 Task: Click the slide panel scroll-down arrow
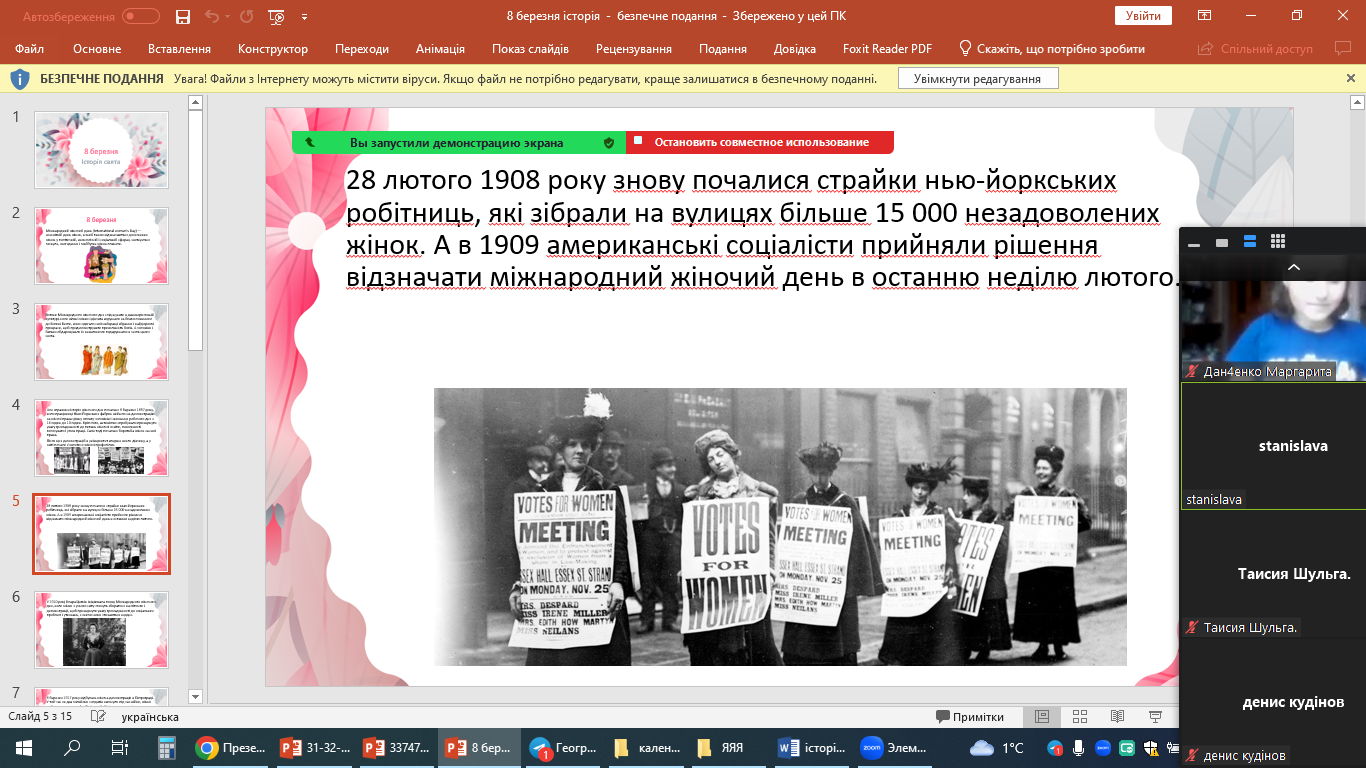[196, 697]
